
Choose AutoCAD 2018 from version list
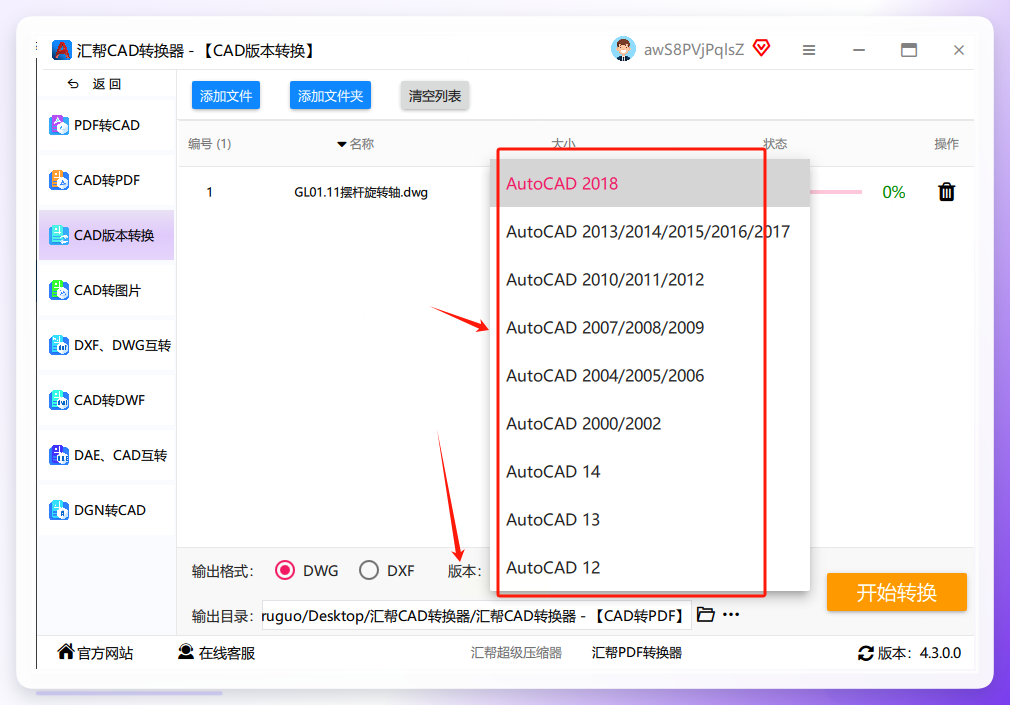pyautogui.click(x=649, y=184)
